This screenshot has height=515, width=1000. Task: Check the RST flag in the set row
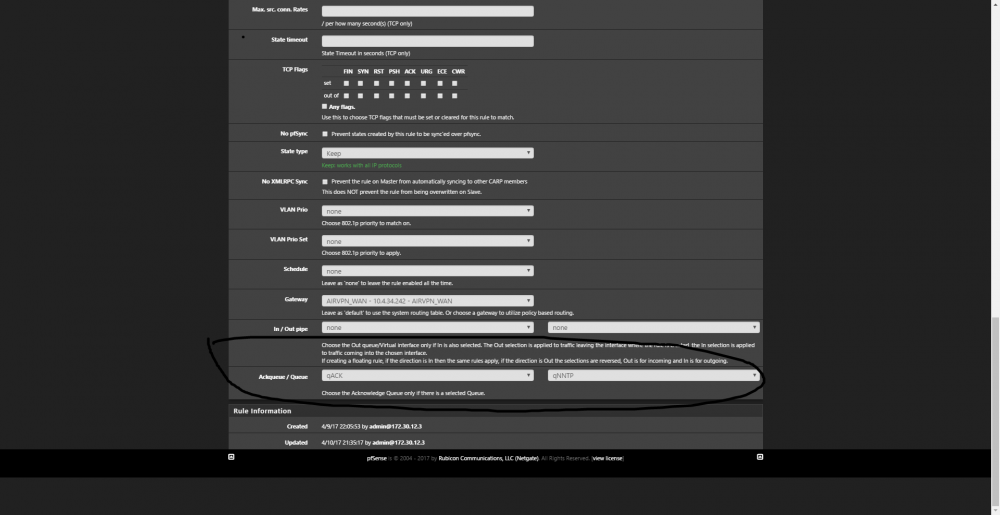click(x=376, y=83)
